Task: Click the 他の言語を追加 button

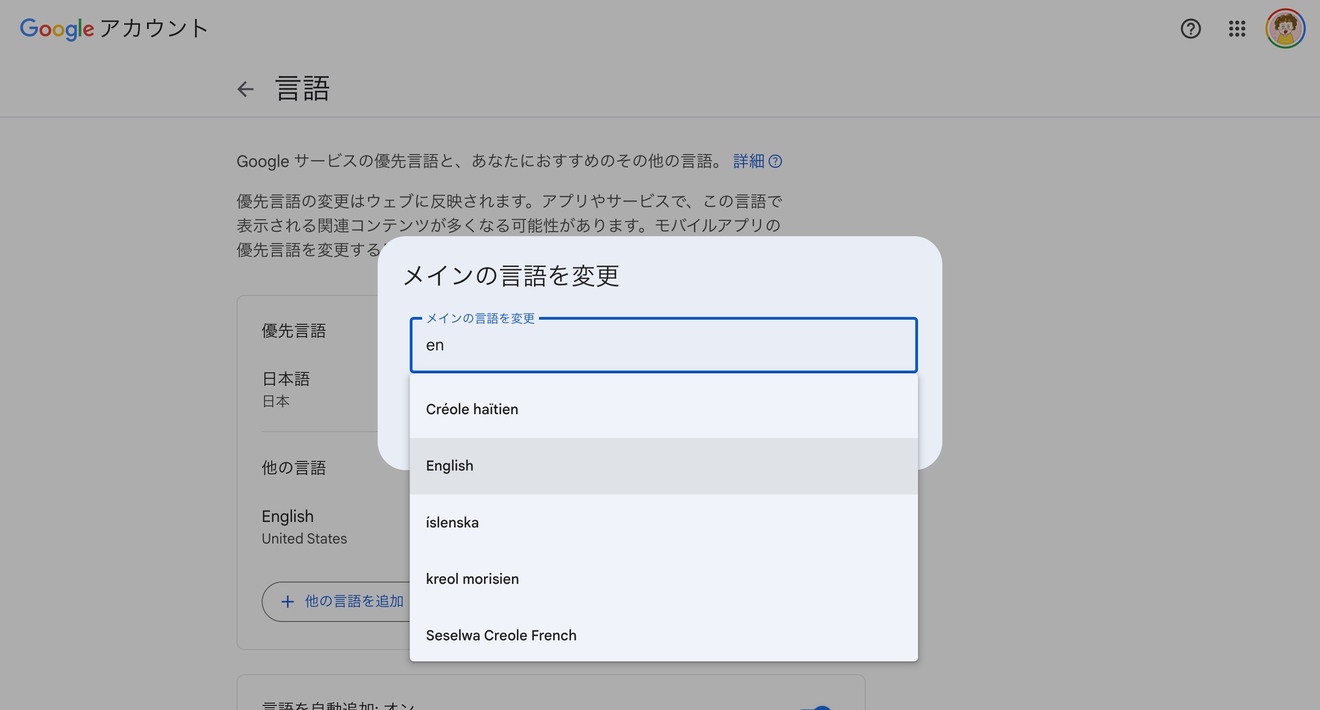Action: [336, 601]
